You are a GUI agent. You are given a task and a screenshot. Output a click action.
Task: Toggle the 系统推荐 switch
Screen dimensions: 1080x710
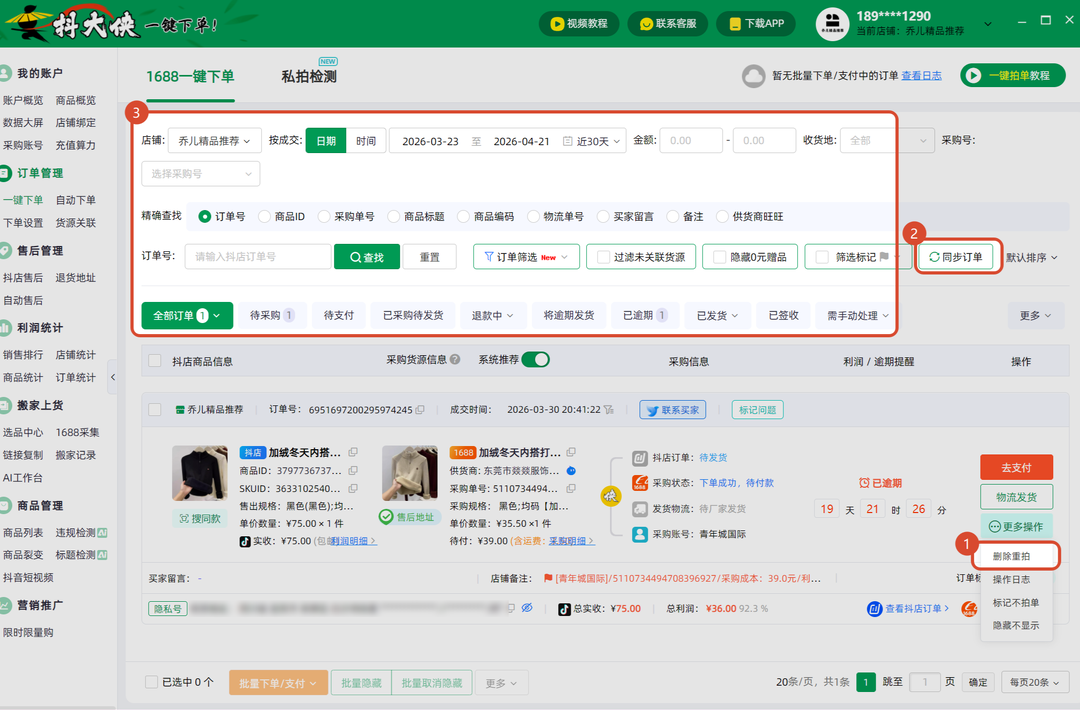click(535, 359)
